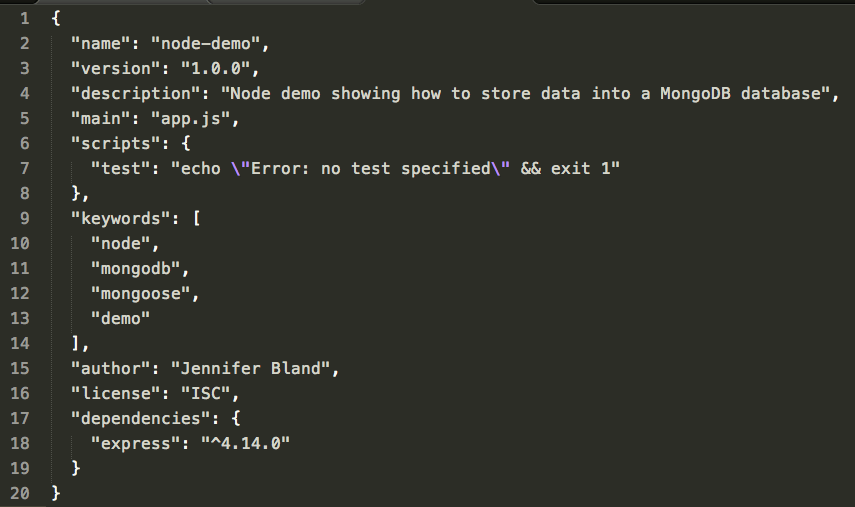Click the "keywords" key

tap(115, 218)
